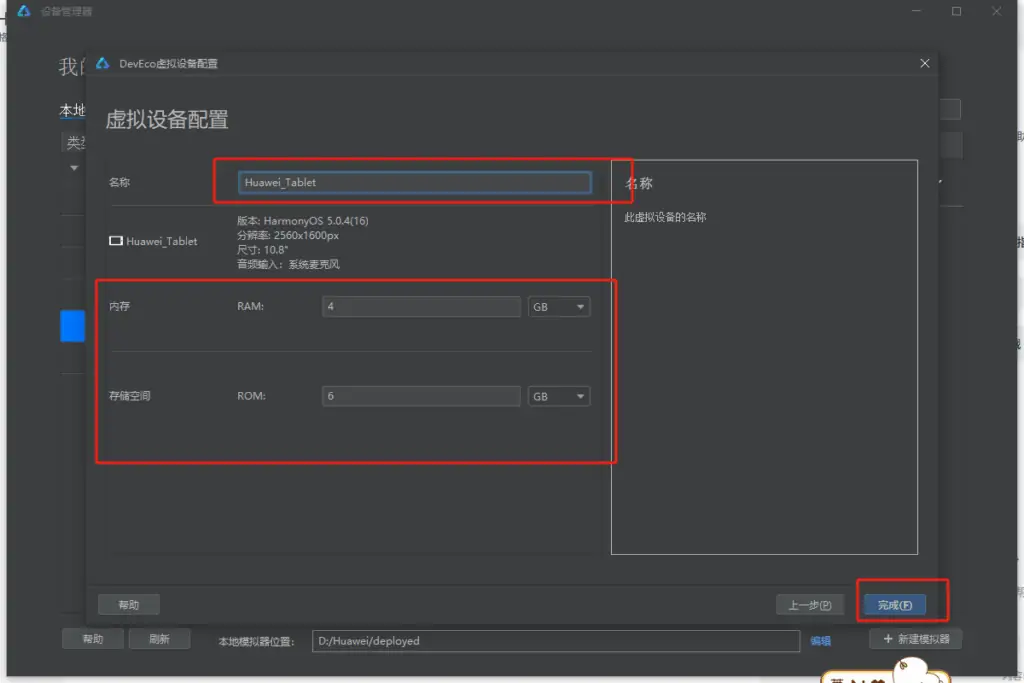Open the ROM unit GB dropdown
Image resolution: width=1024 pixels, height=683 pixels.
[x=558, y=397]
